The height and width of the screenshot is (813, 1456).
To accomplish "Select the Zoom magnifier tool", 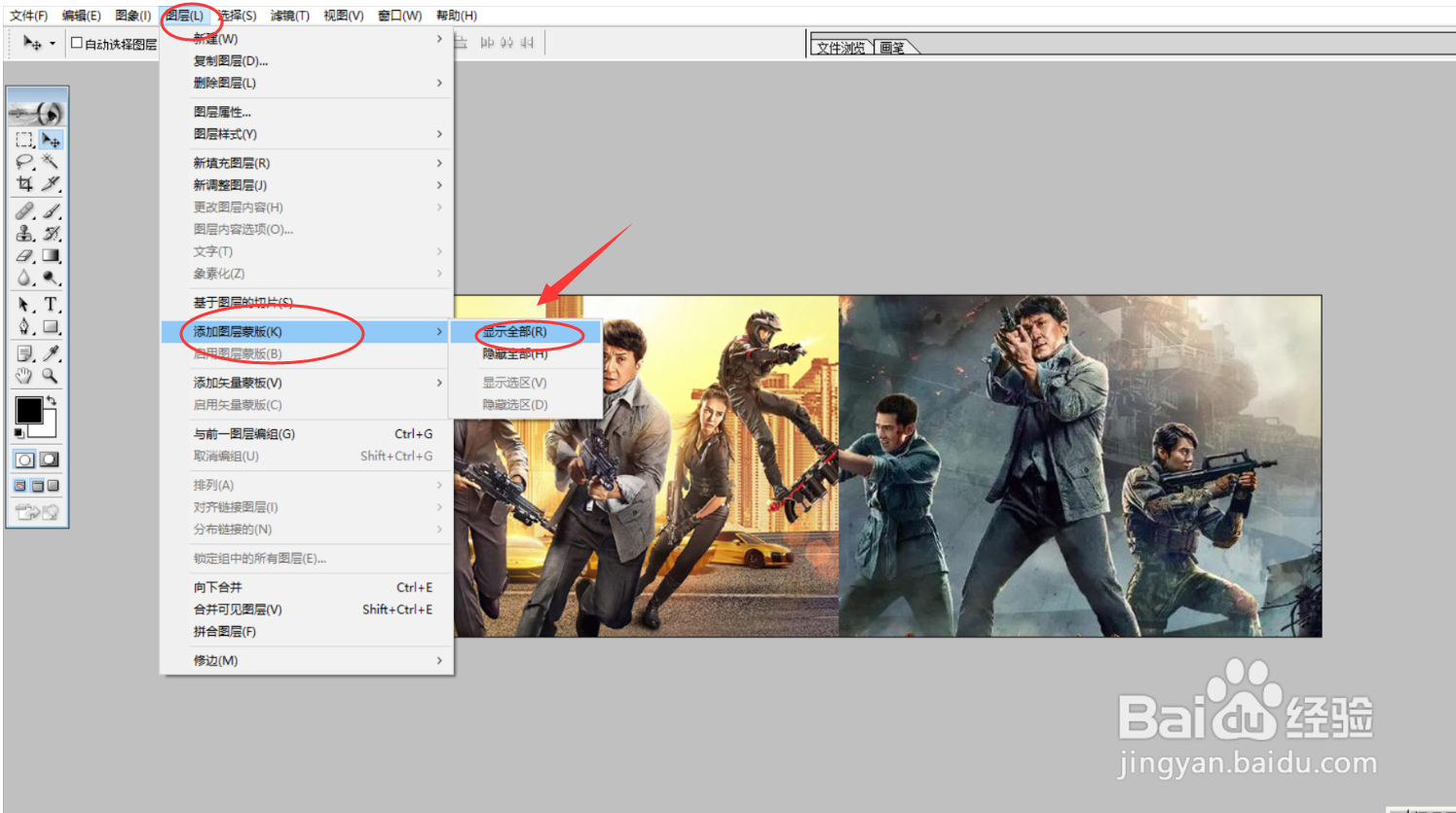I will [51, 376].
